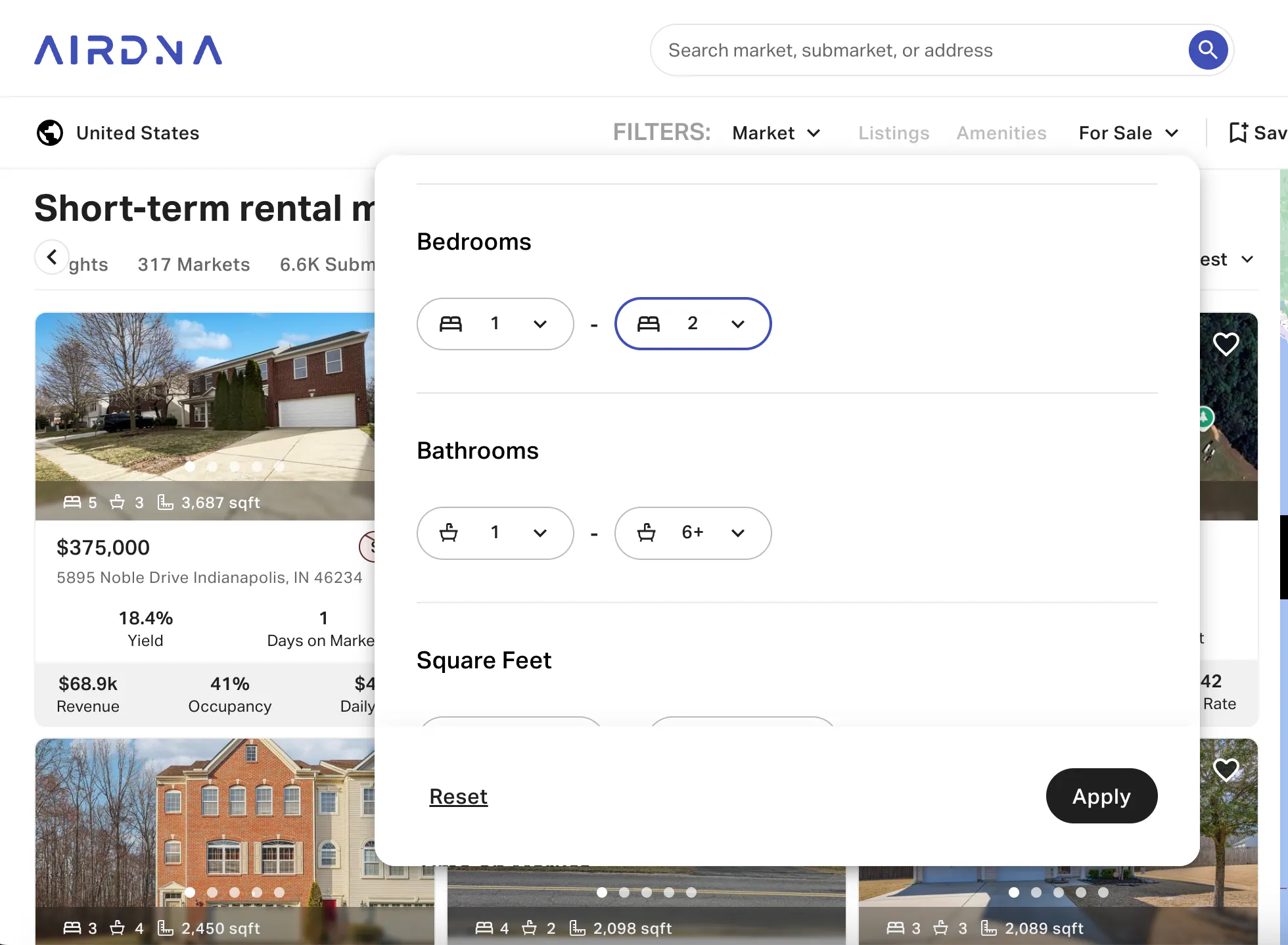This screenshot has width=1288, height=945.
Task: Go to the second dot of the 2,098 sqft listing carousel
Action: 624,892
